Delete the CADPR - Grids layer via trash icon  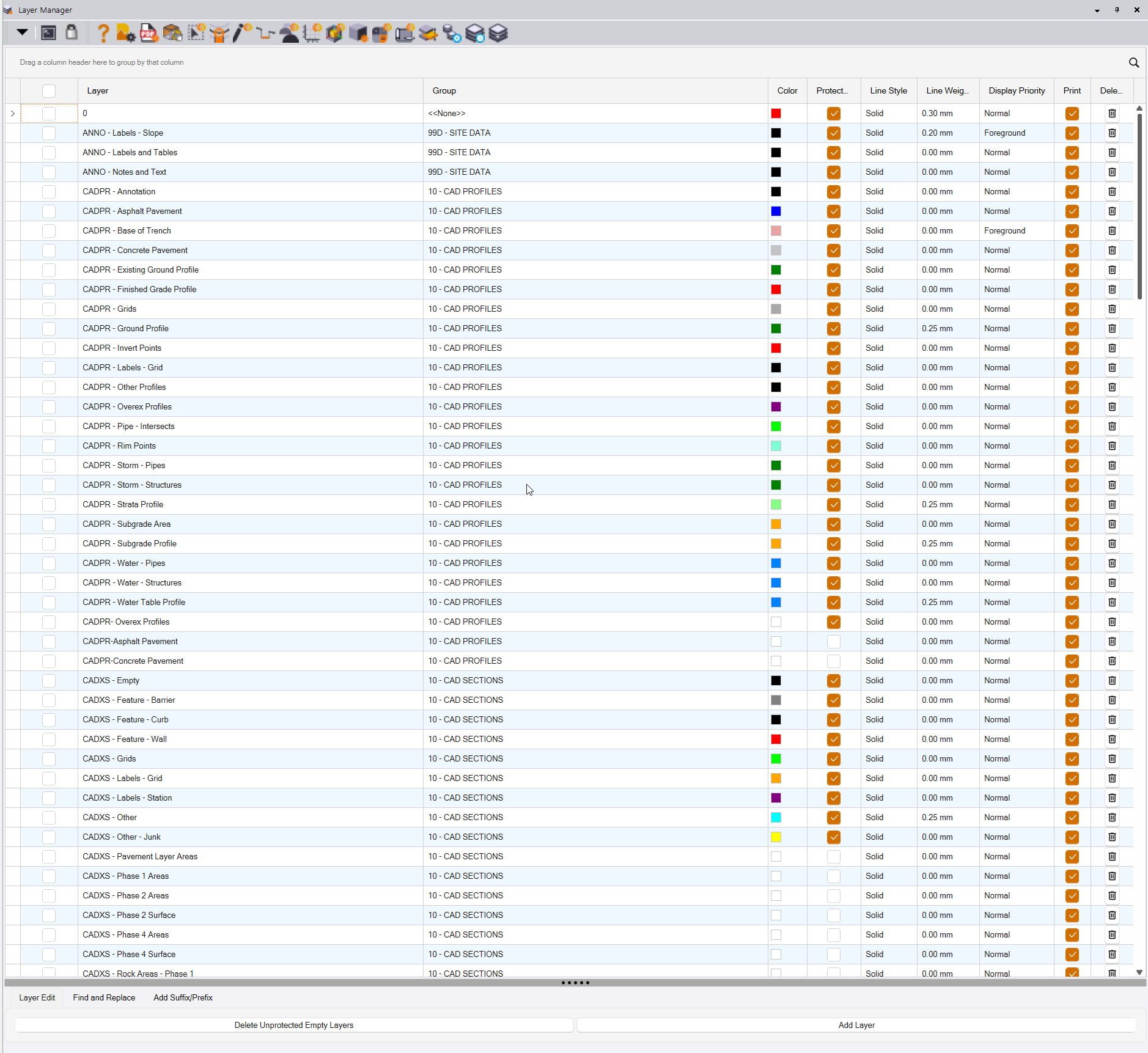(x=1111, y=309)
